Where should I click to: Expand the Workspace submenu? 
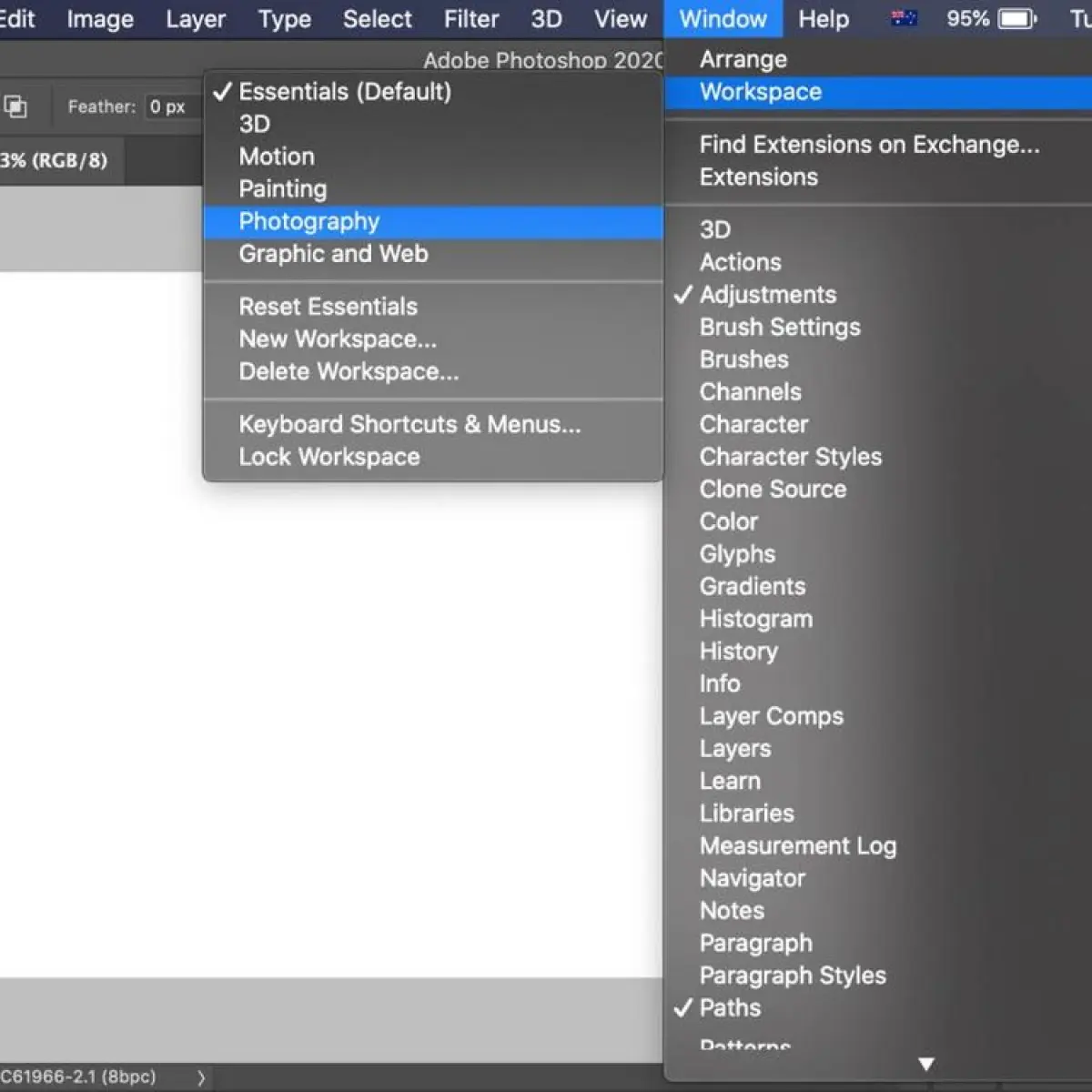pos(878,92)
